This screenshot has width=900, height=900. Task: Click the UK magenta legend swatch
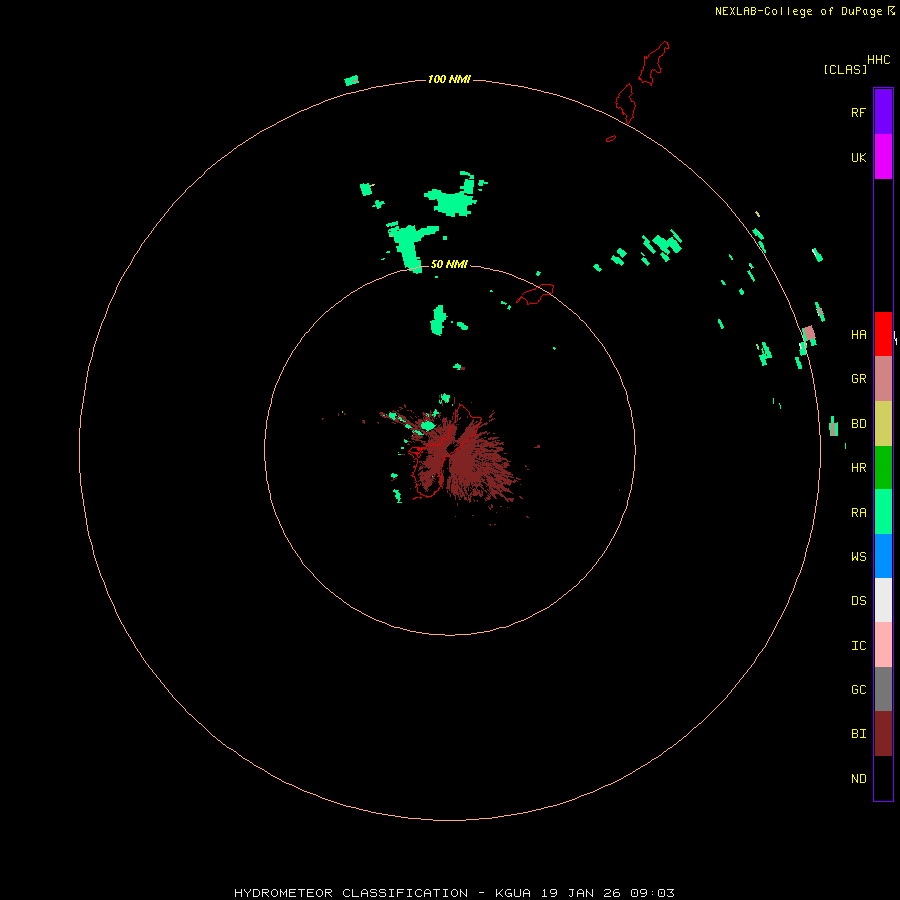click(883, 157)
